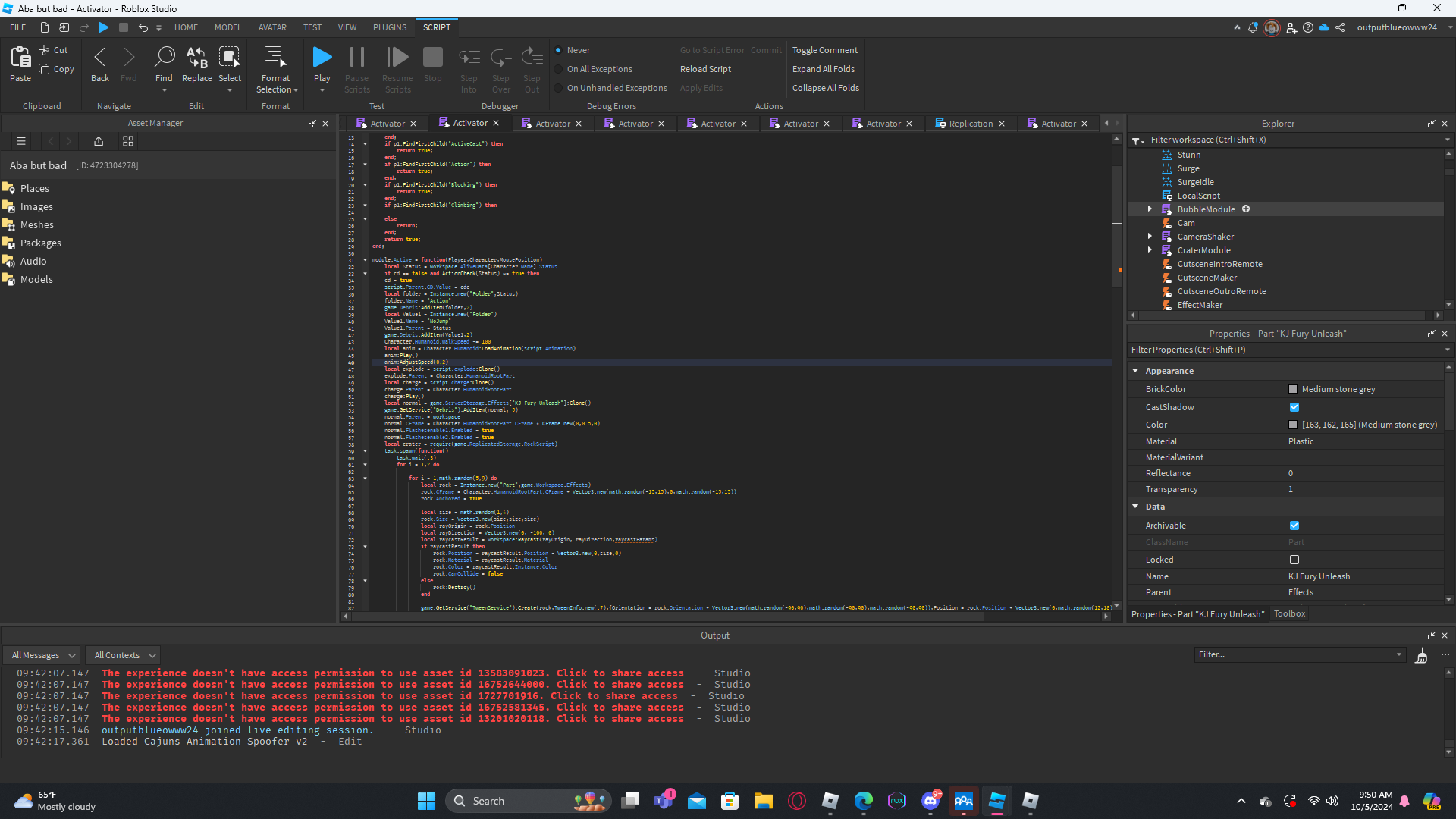The image size is (1456, 819).
Task: Add child object to BubbleModule via plus icon
Action: coord(1246,209)
